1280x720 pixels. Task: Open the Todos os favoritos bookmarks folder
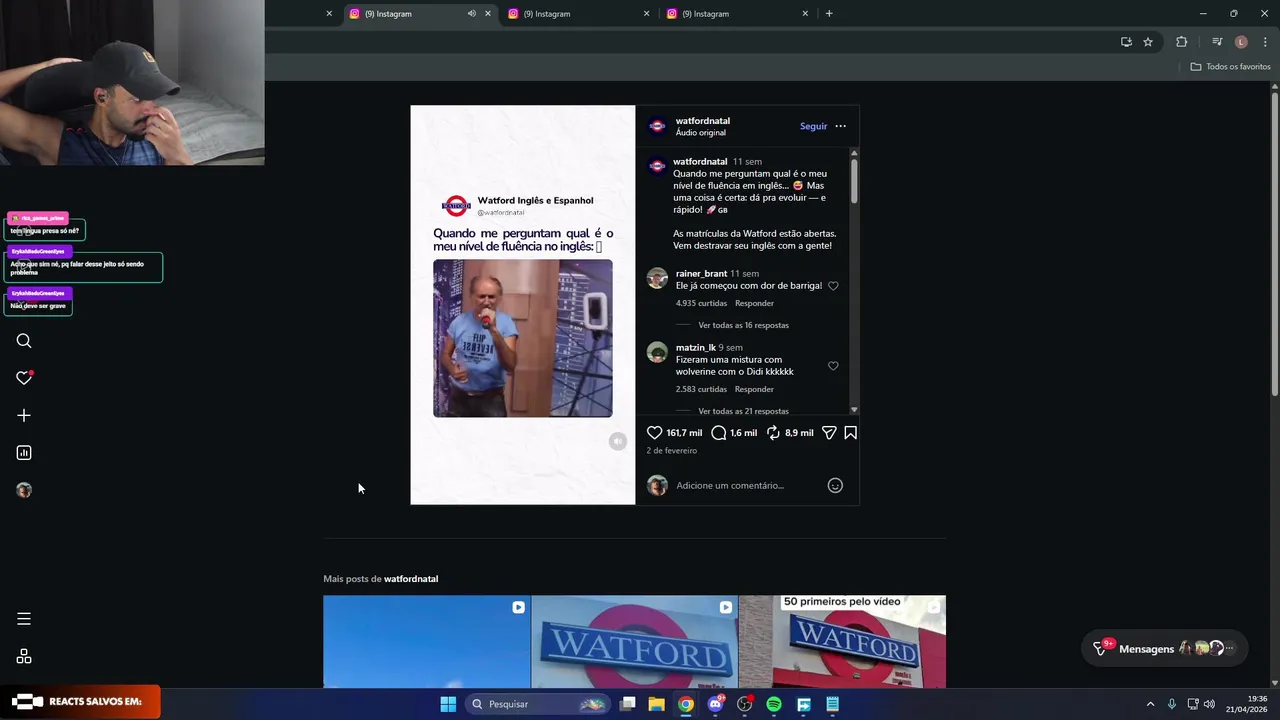pyautogui.click(x=1230, y=67)
